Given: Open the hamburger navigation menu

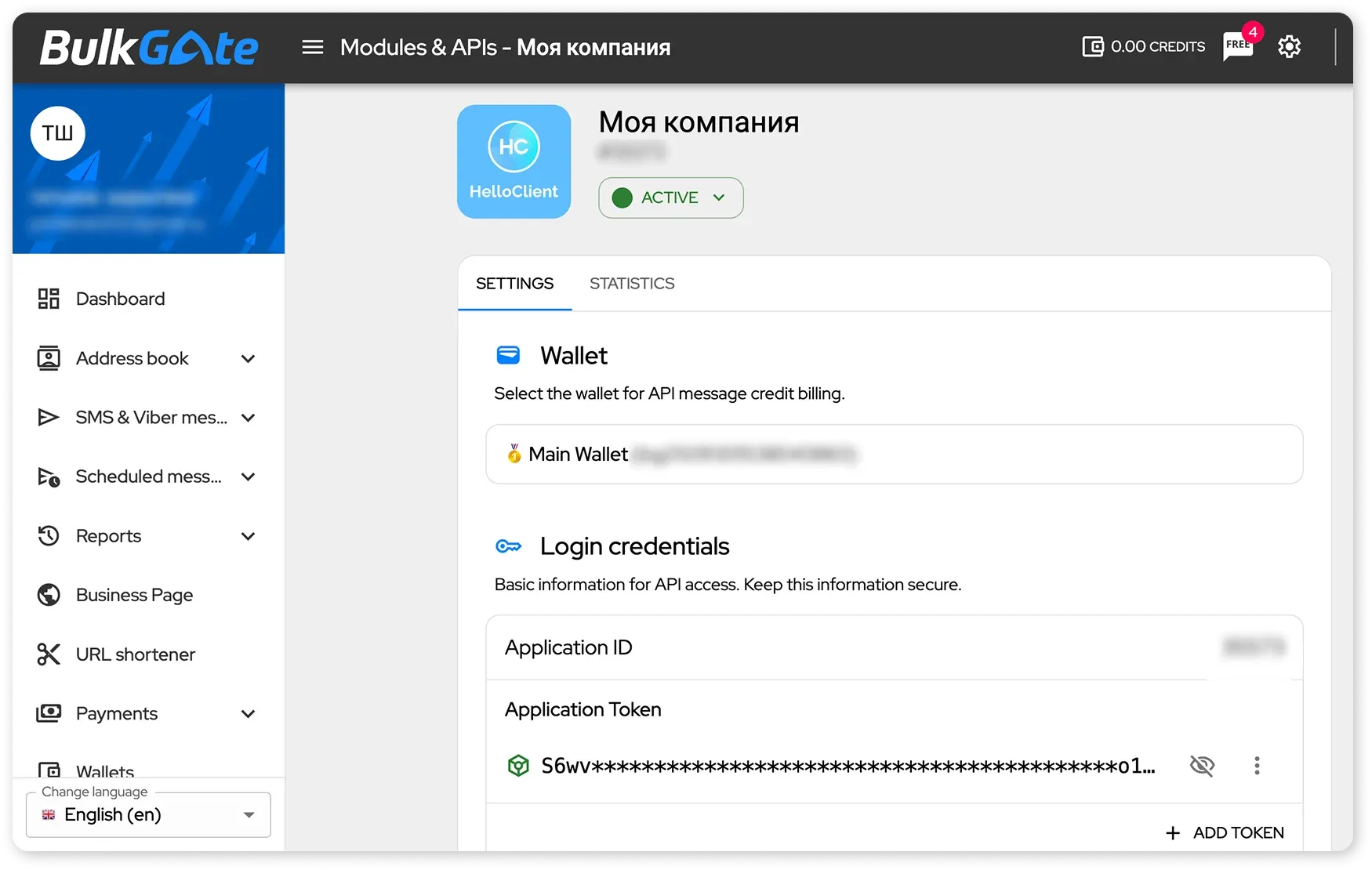Looking at the screenshot, I should pos(312,47).
